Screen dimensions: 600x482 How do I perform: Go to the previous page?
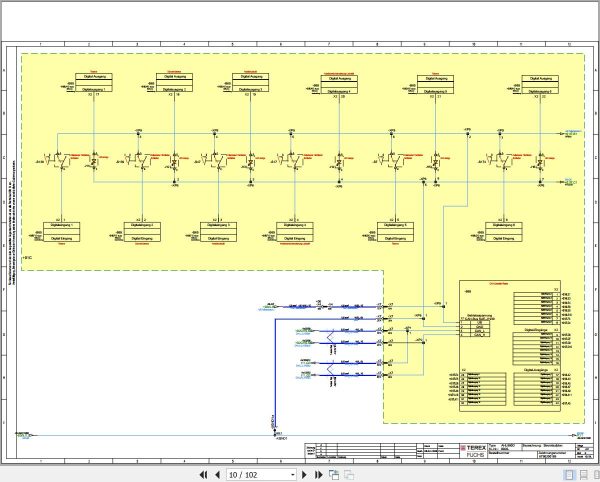[x=217, y=475]
